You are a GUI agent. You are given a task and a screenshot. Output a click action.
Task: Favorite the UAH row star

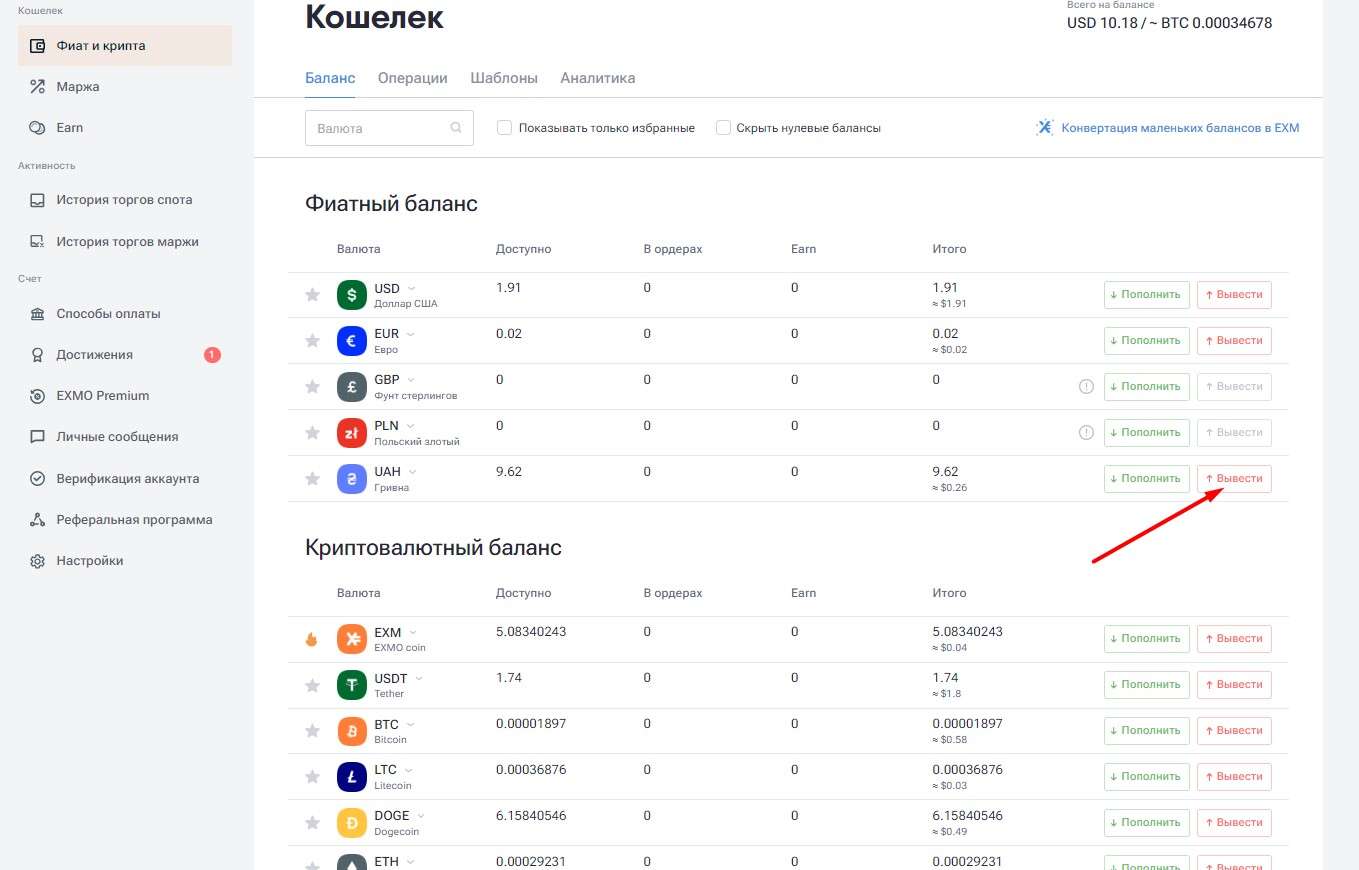coord(312,479)
